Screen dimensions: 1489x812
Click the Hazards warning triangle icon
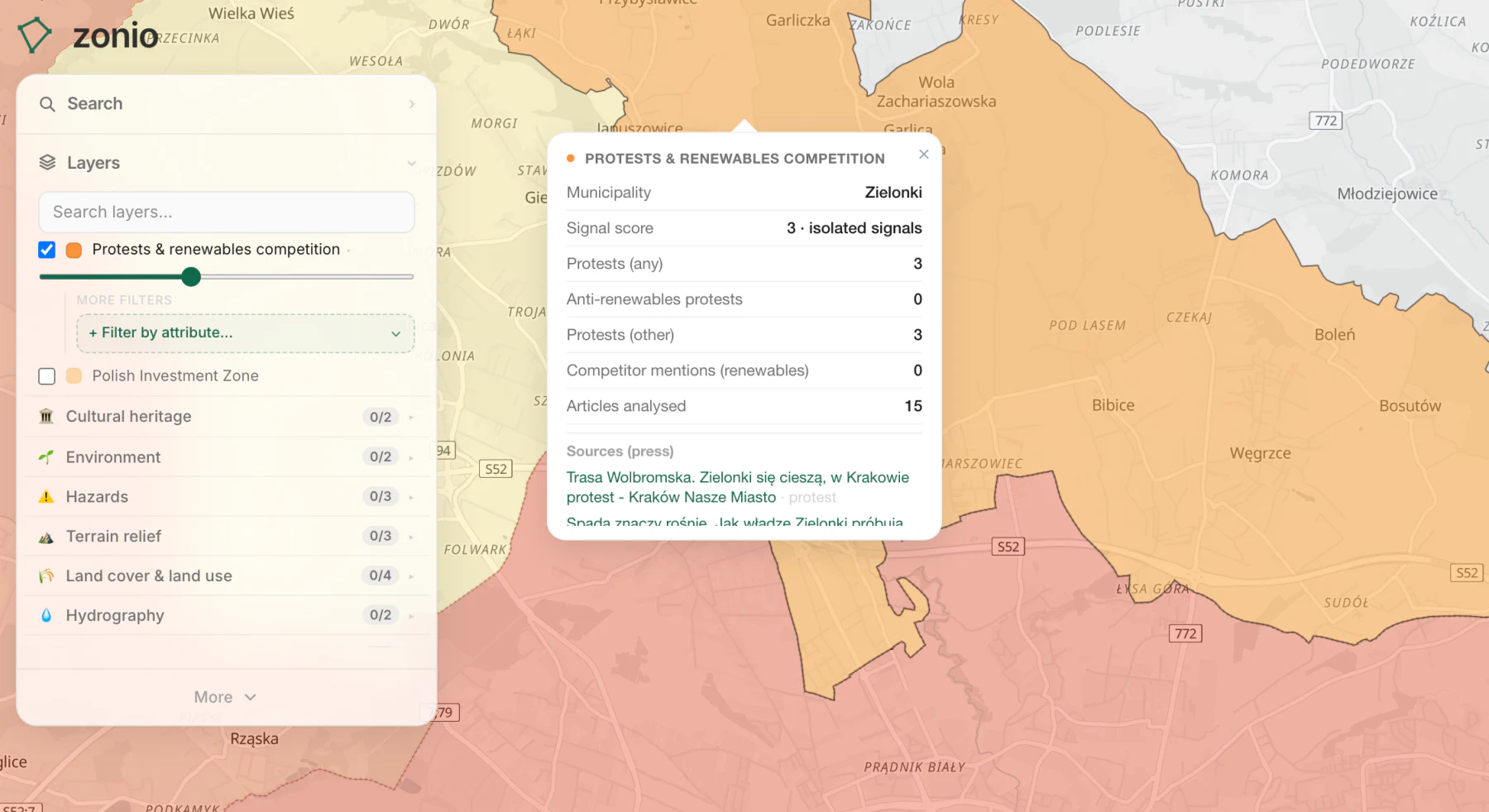point(46,497)
